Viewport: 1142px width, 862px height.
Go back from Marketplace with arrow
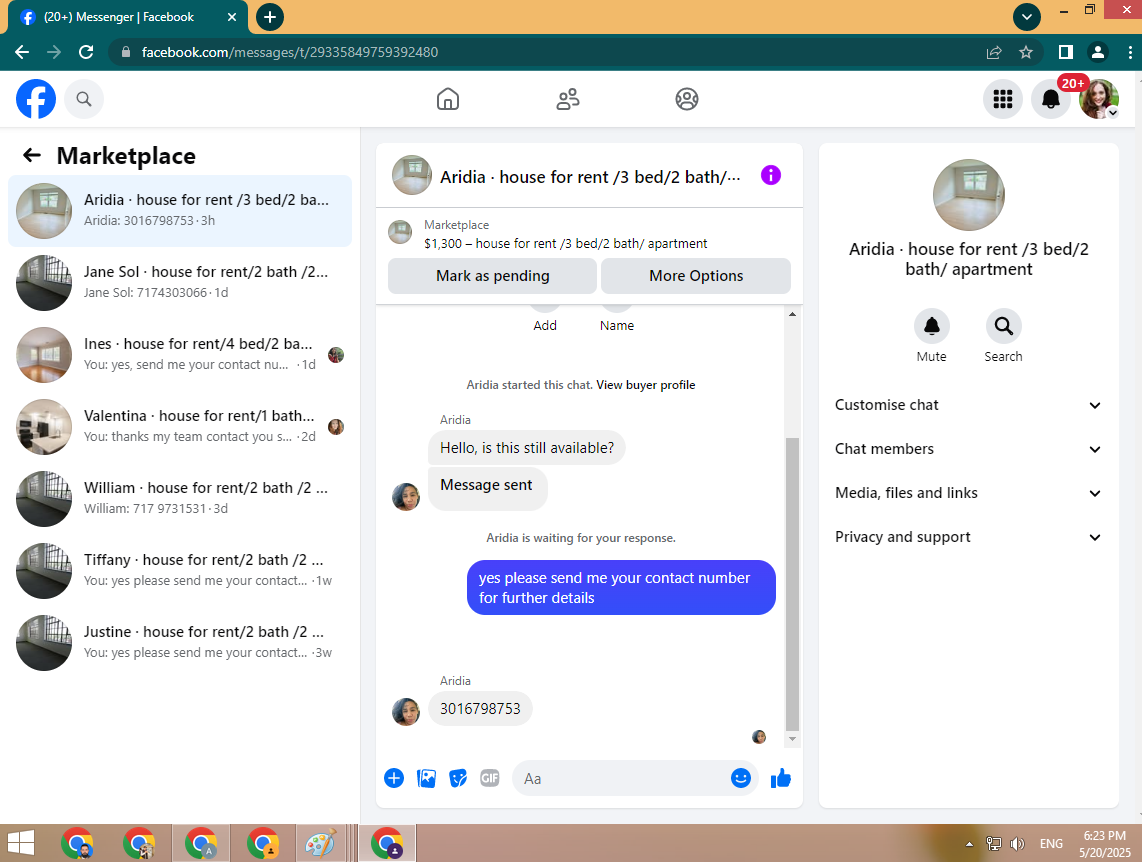coord(32,155)
